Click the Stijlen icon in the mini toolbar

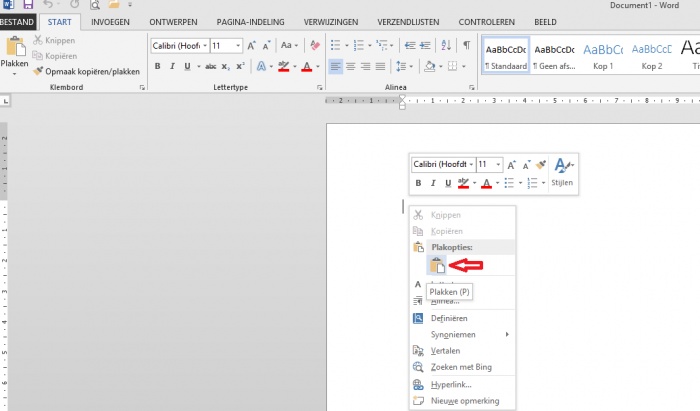point(563,171)
